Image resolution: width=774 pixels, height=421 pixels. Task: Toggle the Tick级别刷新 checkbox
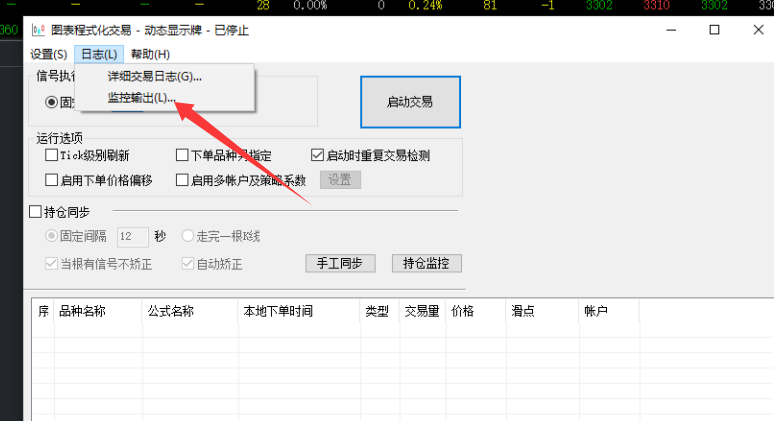click(51, 155)
